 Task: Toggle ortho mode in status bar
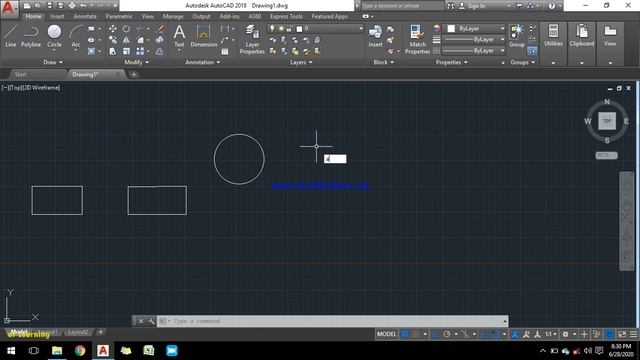(436, 334)
